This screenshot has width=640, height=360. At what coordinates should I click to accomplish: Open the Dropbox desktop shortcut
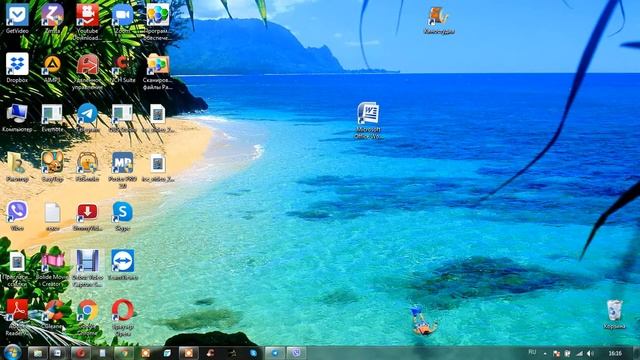(17, 65)
